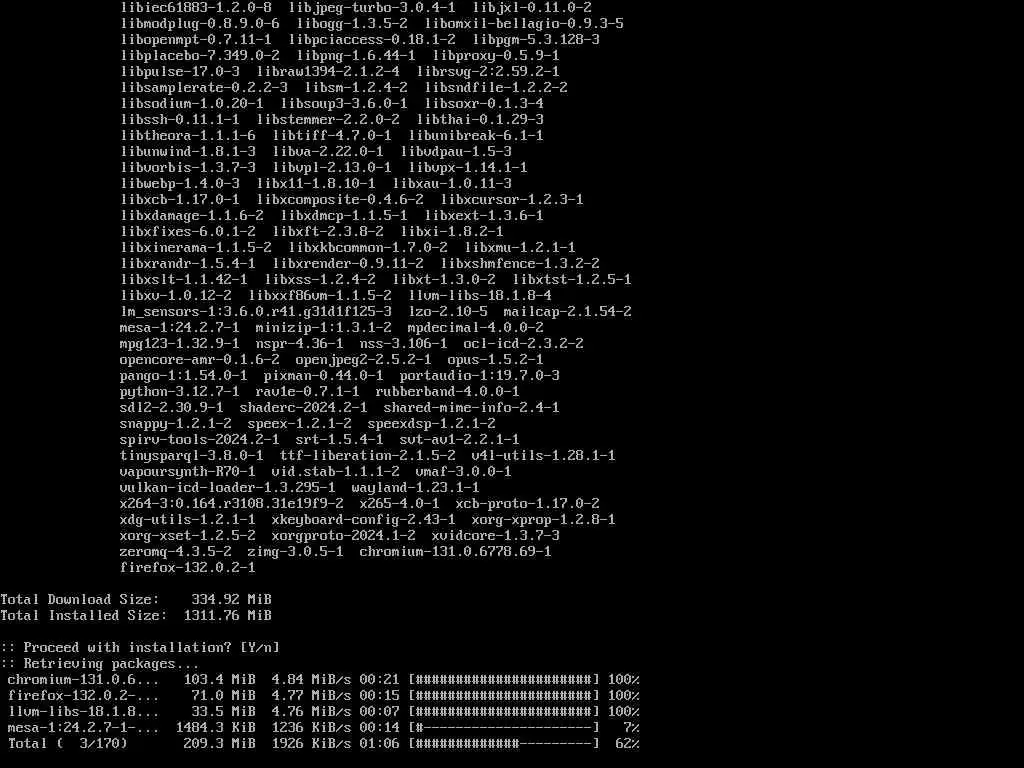Click the ttf-liberation-2.1.5-2 package name
This screenshot has height=768, width=1024.
(368, 456)
